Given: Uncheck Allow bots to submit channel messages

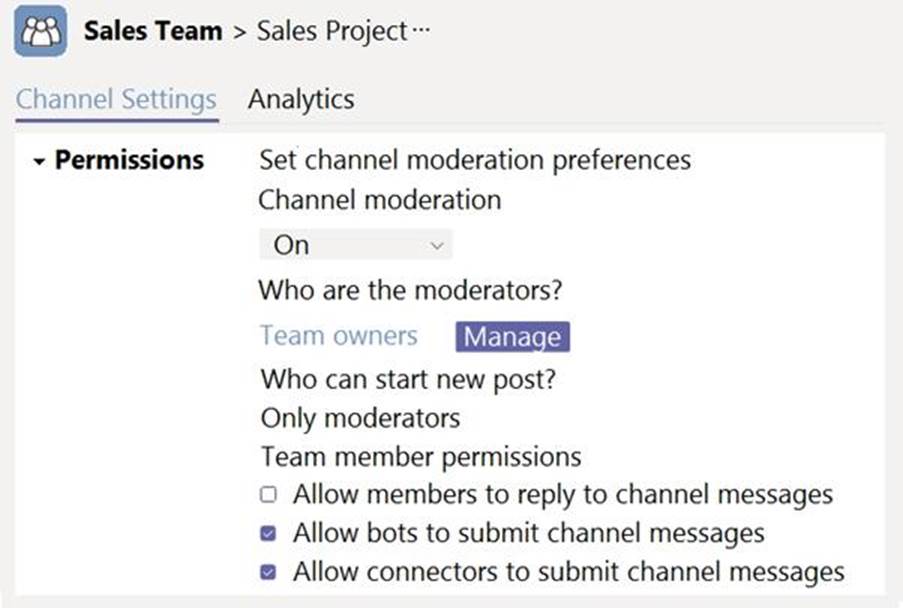Looking at the screenshot, I should tap(268, 534).
